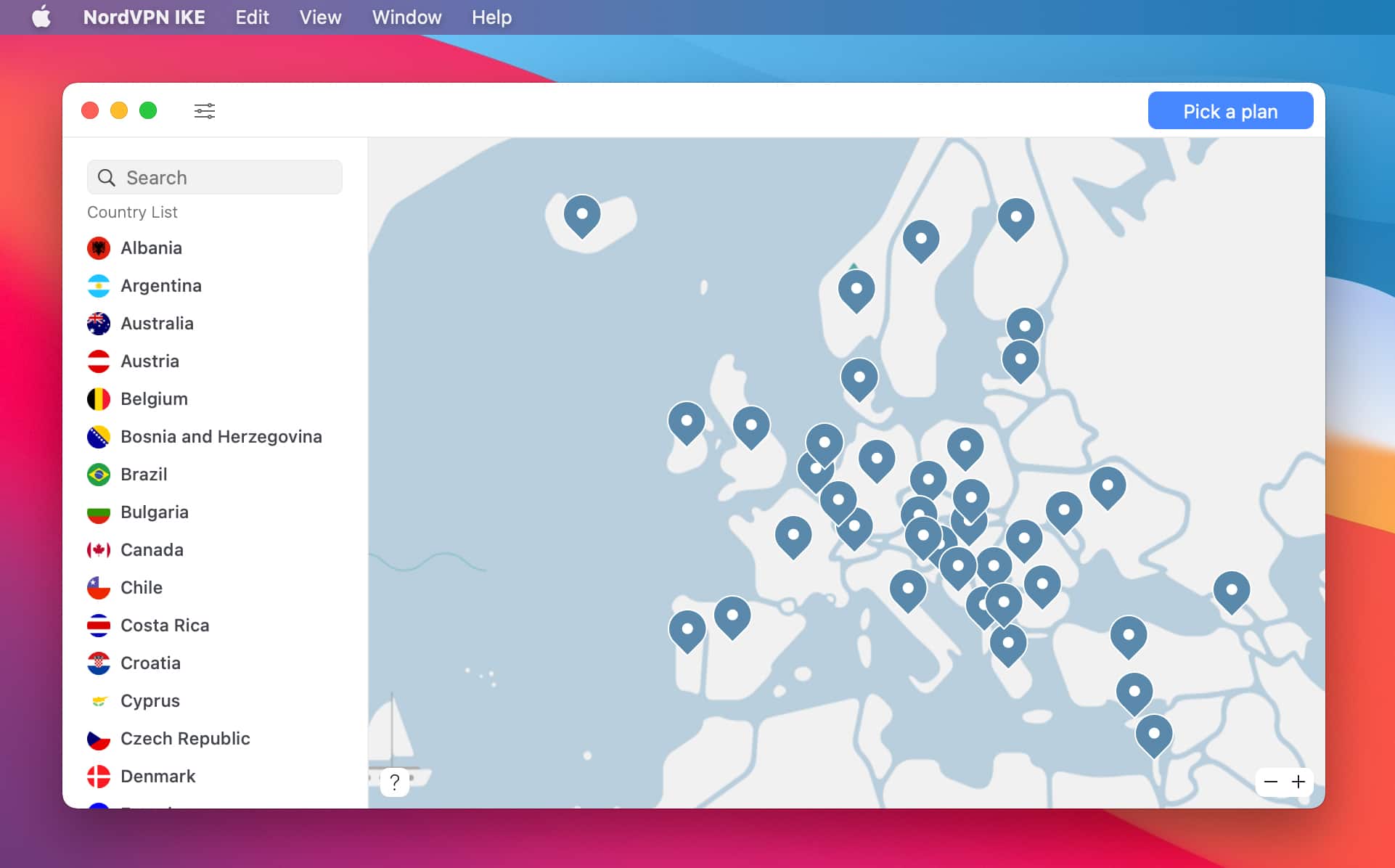Click the question mark help icon
Viewport: 1395px width, 868px height.
pos(394,782)
